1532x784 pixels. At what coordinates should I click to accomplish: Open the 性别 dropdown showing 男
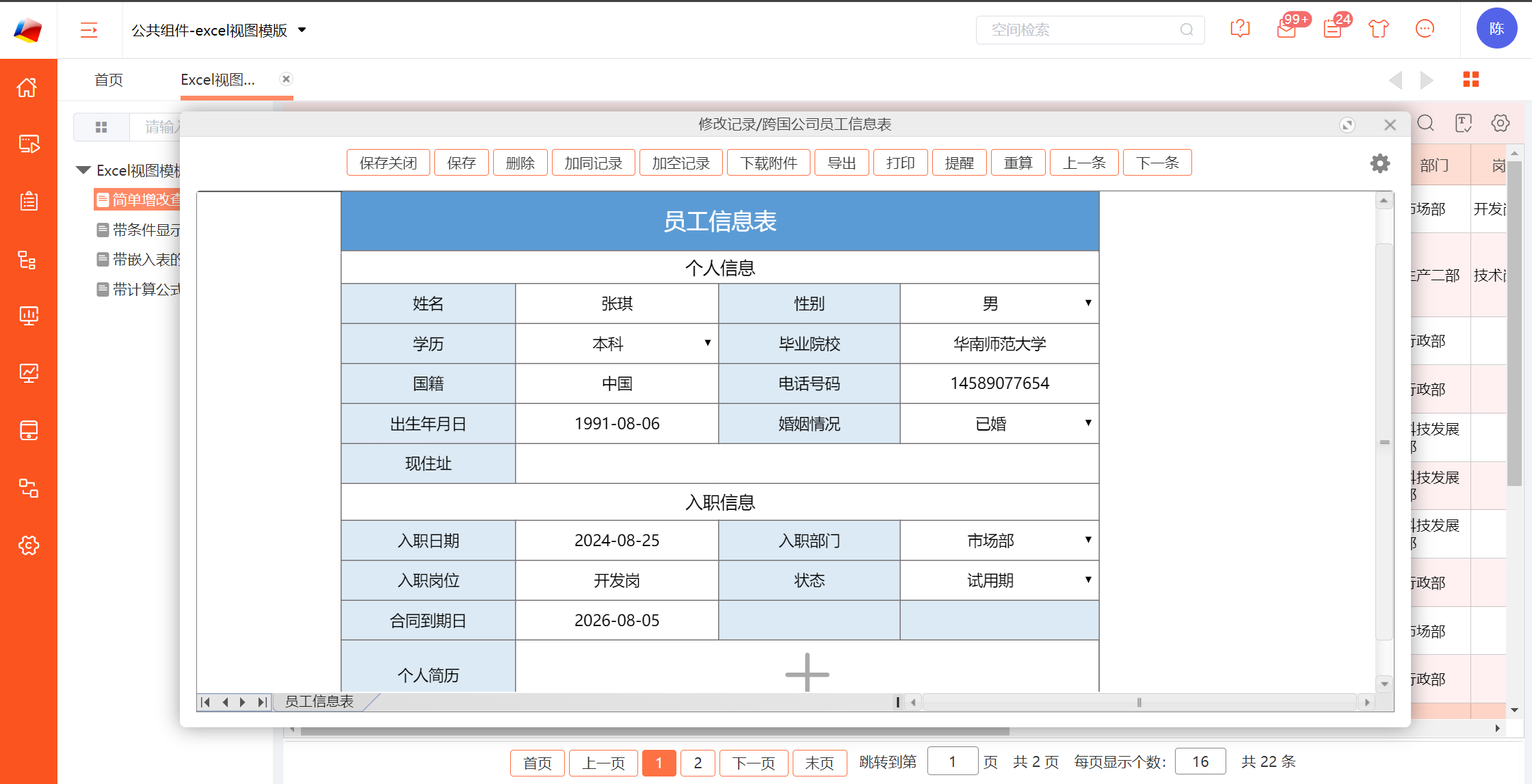(1088, 303)
